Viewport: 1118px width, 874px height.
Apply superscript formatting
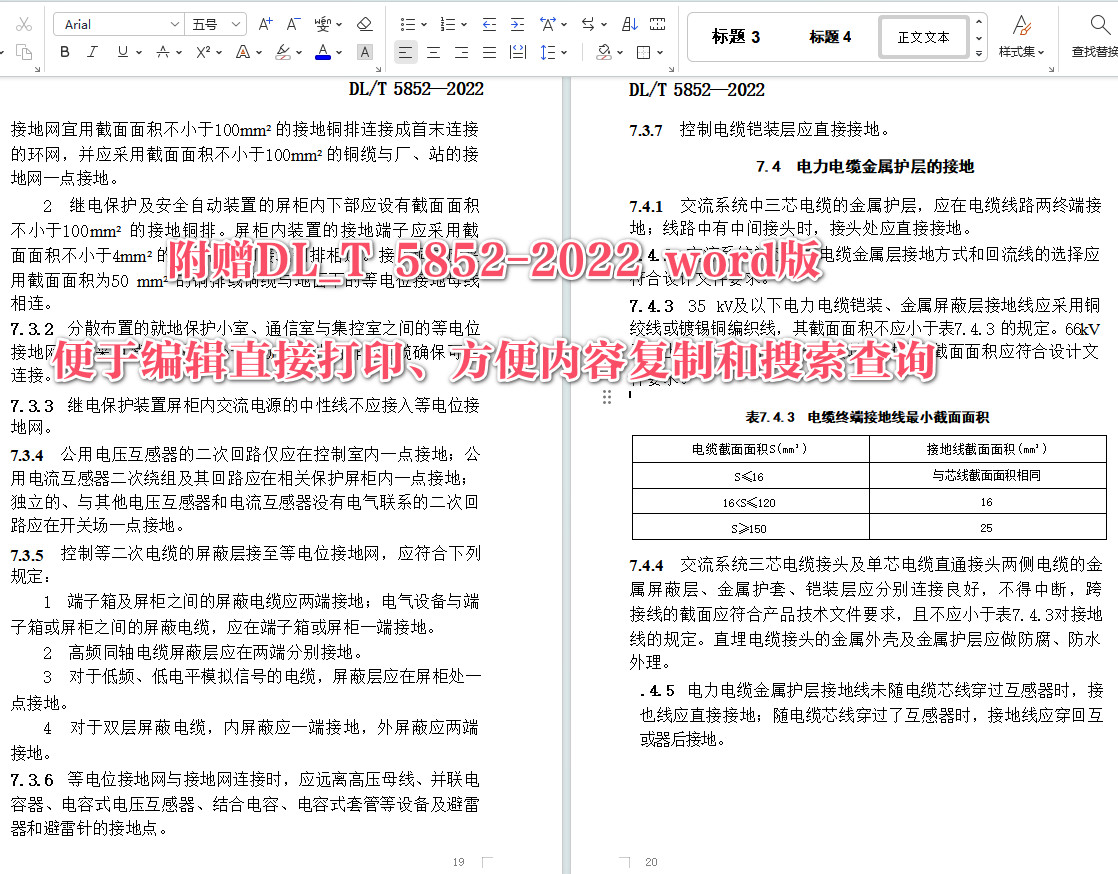pos(203,51)
